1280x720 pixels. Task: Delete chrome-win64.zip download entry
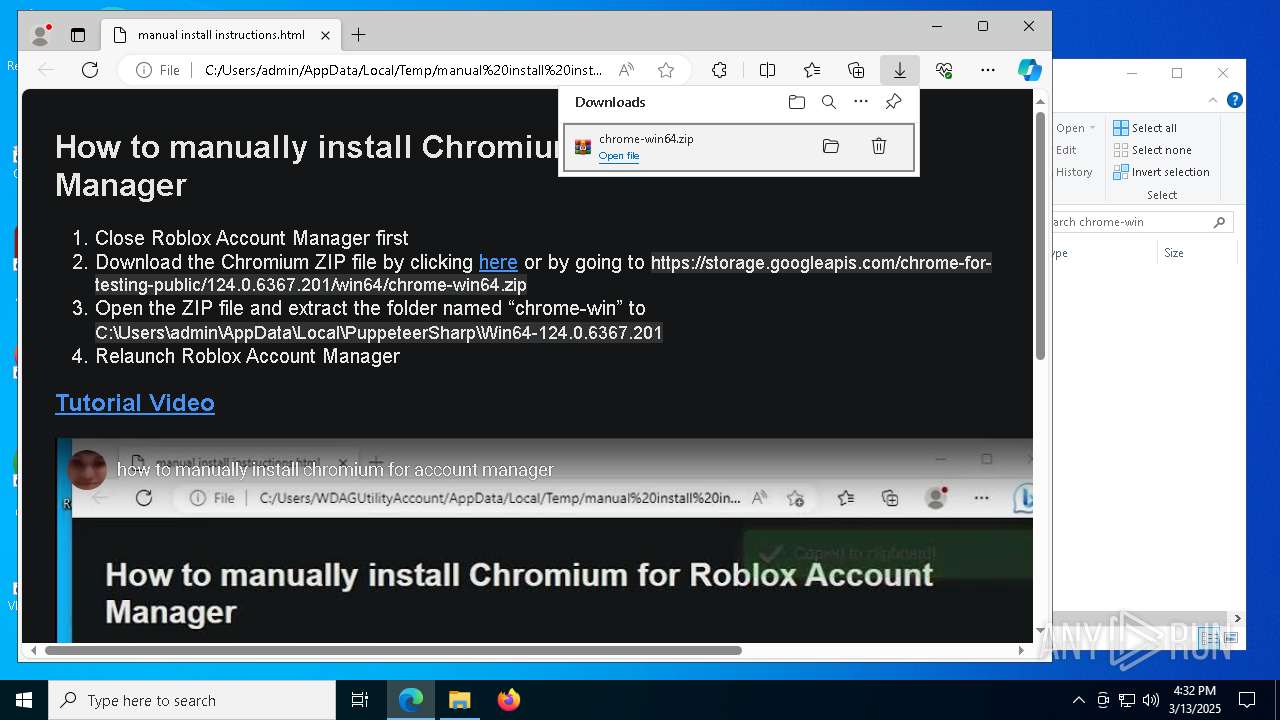tap(879, 147)
